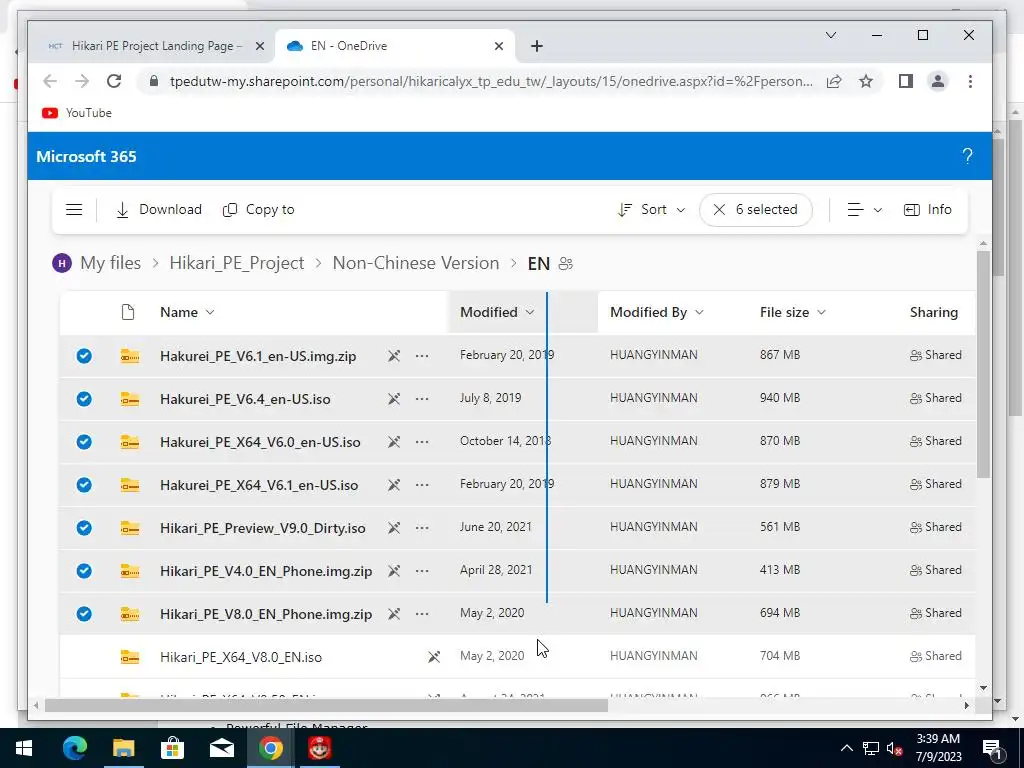
Task: Uncheck Hikari_PE_V8.0_EN_Phone.img.zip selection circle
Action: (84, 615)
